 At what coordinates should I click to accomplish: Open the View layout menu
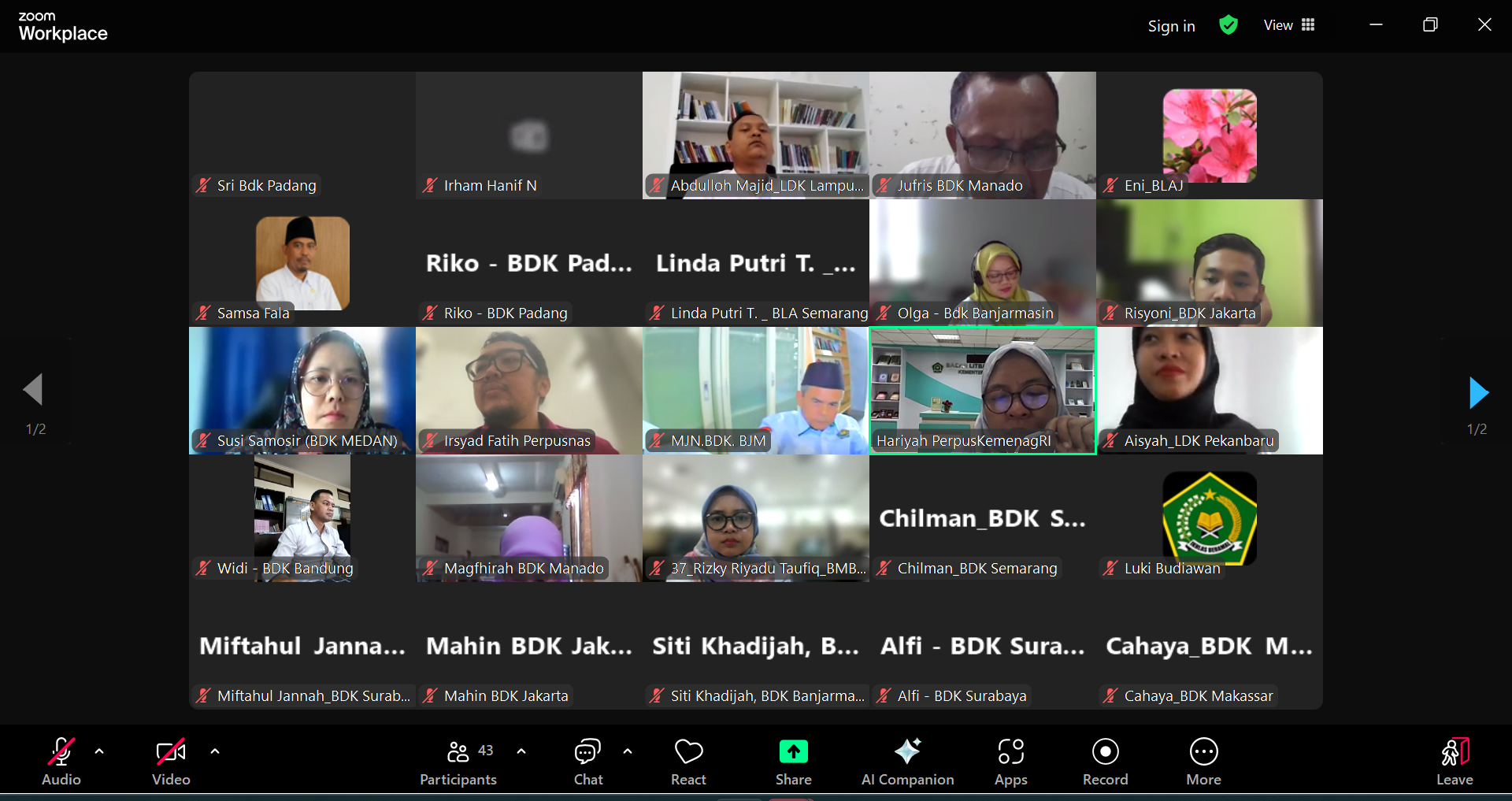coord(1289,25)
